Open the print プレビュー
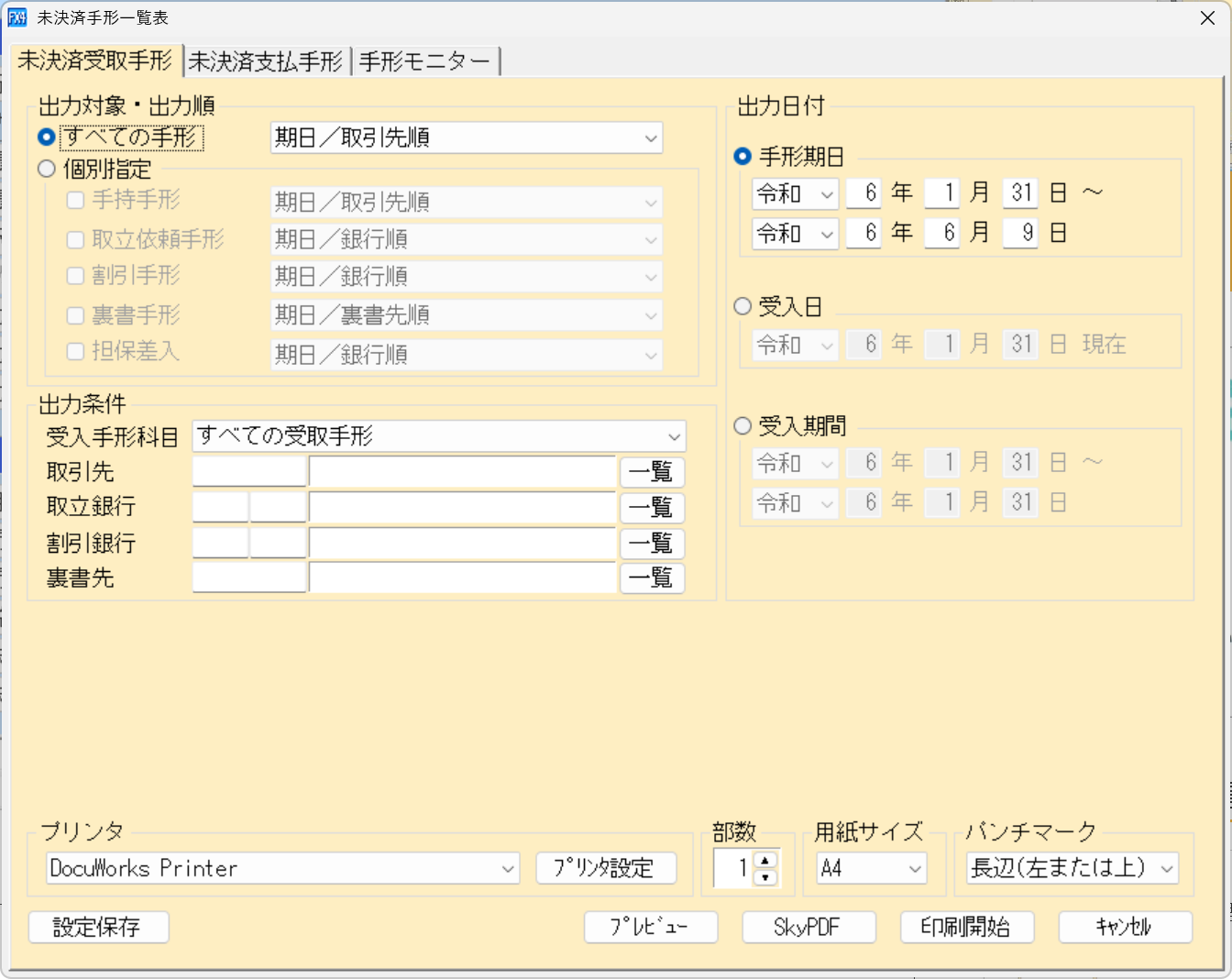Image resolution: width=1232 pixels, height=979 pixels. click(651, 927)
